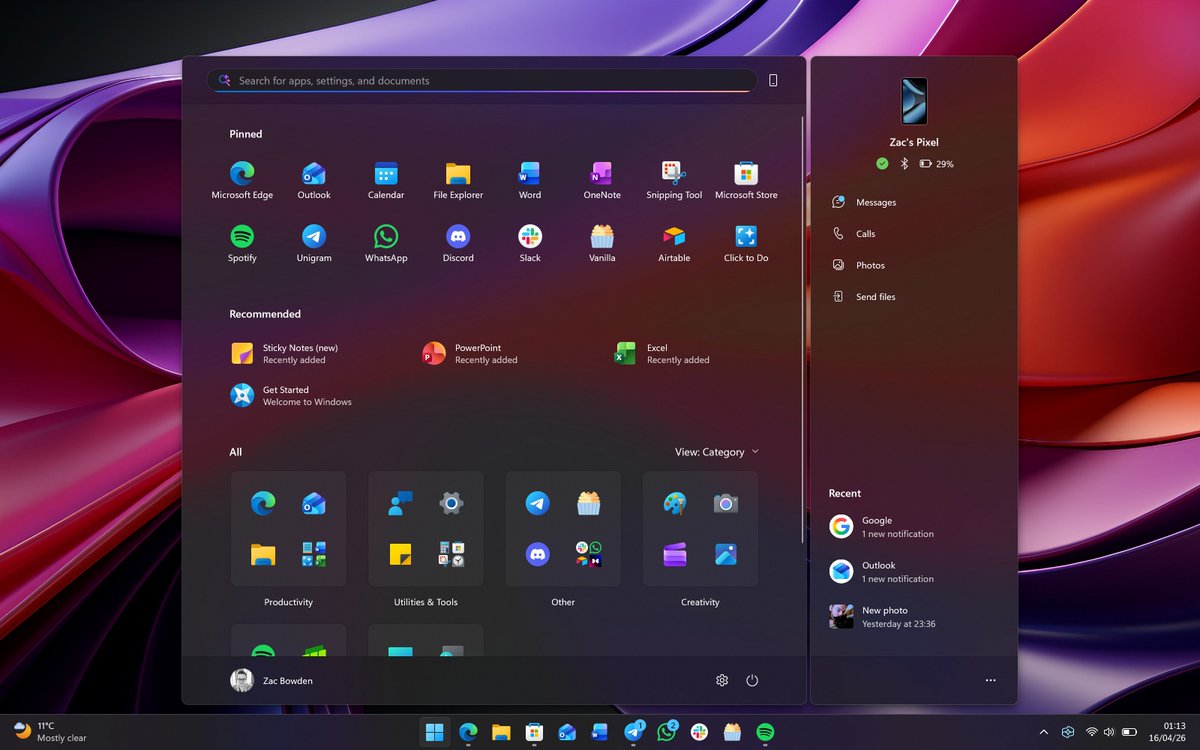Launch Word from Pinned apps

click(x=530, y=180)
